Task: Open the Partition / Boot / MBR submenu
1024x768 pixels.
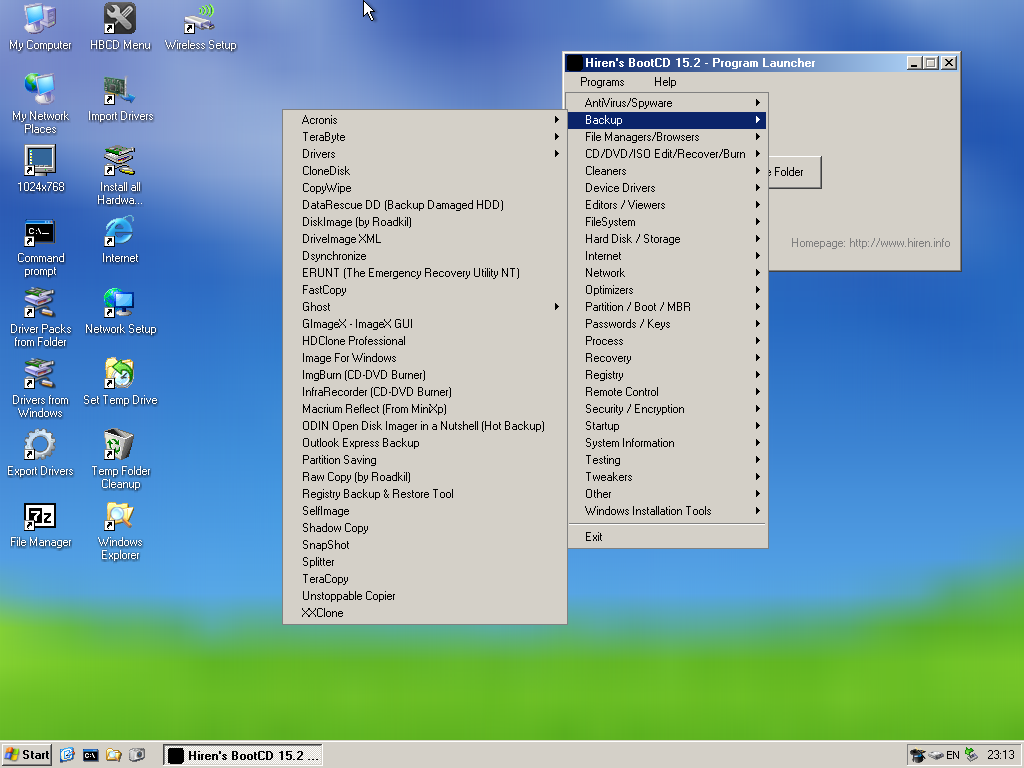Action: (x=637, y=306)
